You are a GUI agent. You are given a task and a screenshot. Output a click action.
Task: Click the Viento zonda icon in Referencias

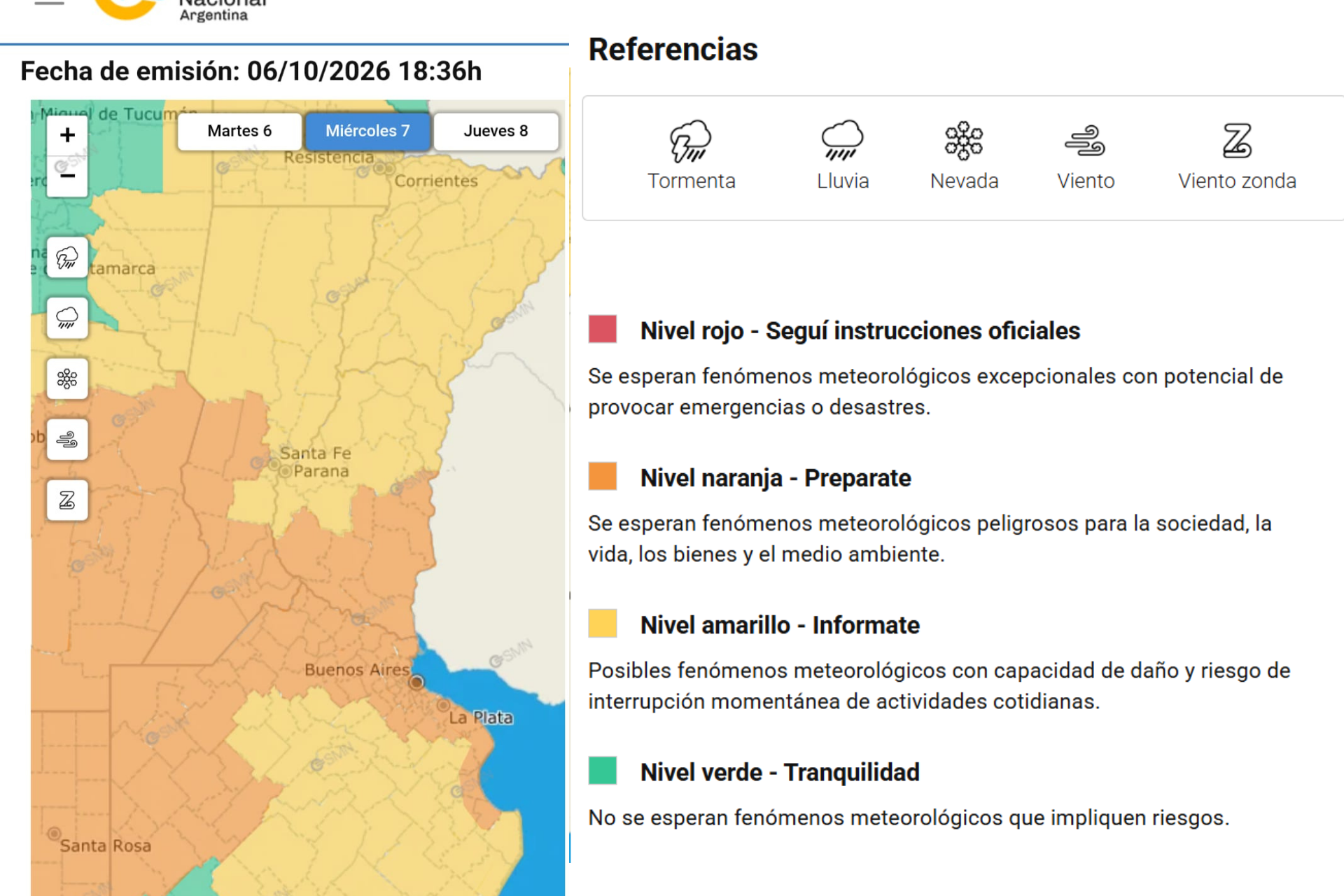1237,141
